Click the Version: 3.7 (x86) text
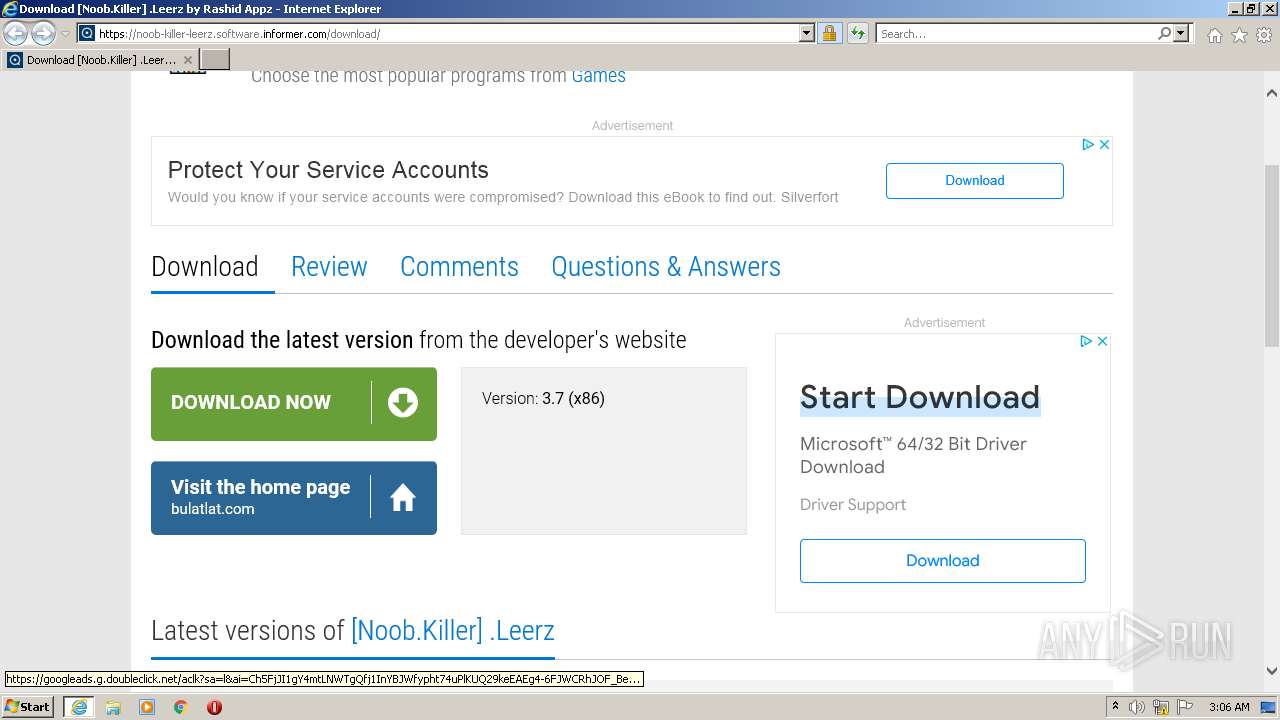1280x720 pixels. tap(543, 398)
